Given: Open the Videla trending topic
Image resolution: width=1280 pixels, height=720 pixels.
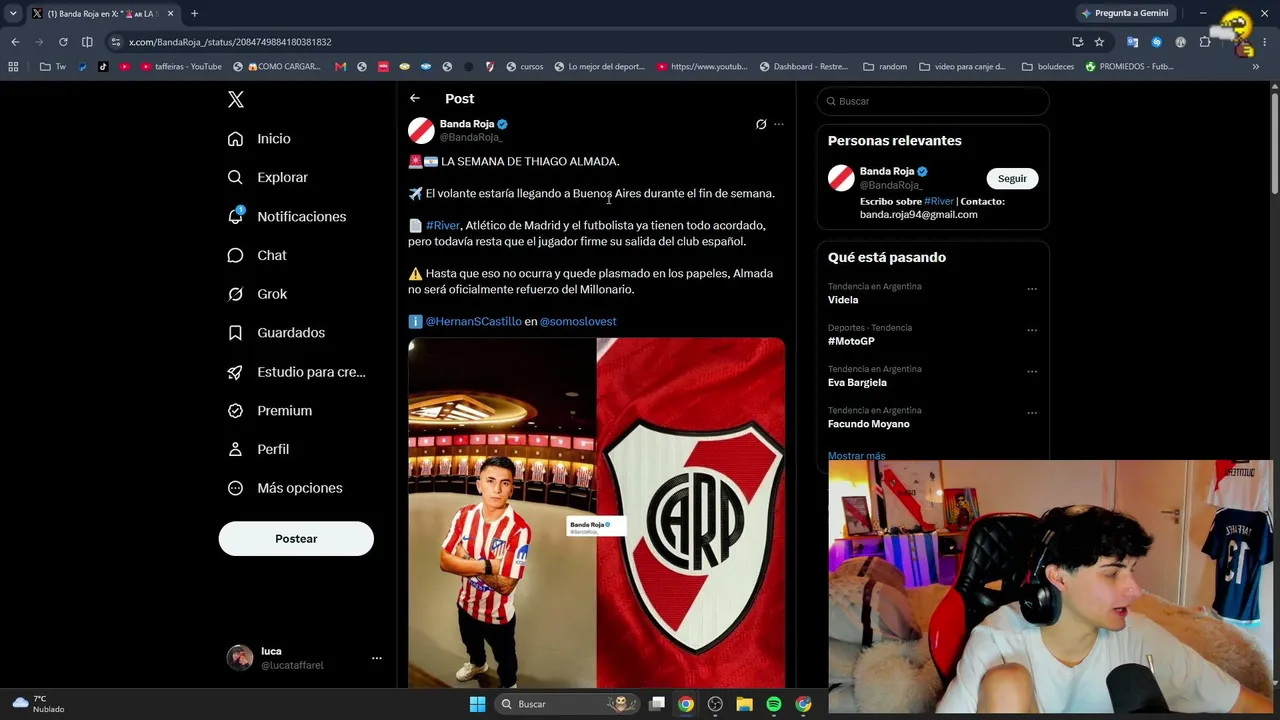Looking at the screenshot, I should 843,300.
